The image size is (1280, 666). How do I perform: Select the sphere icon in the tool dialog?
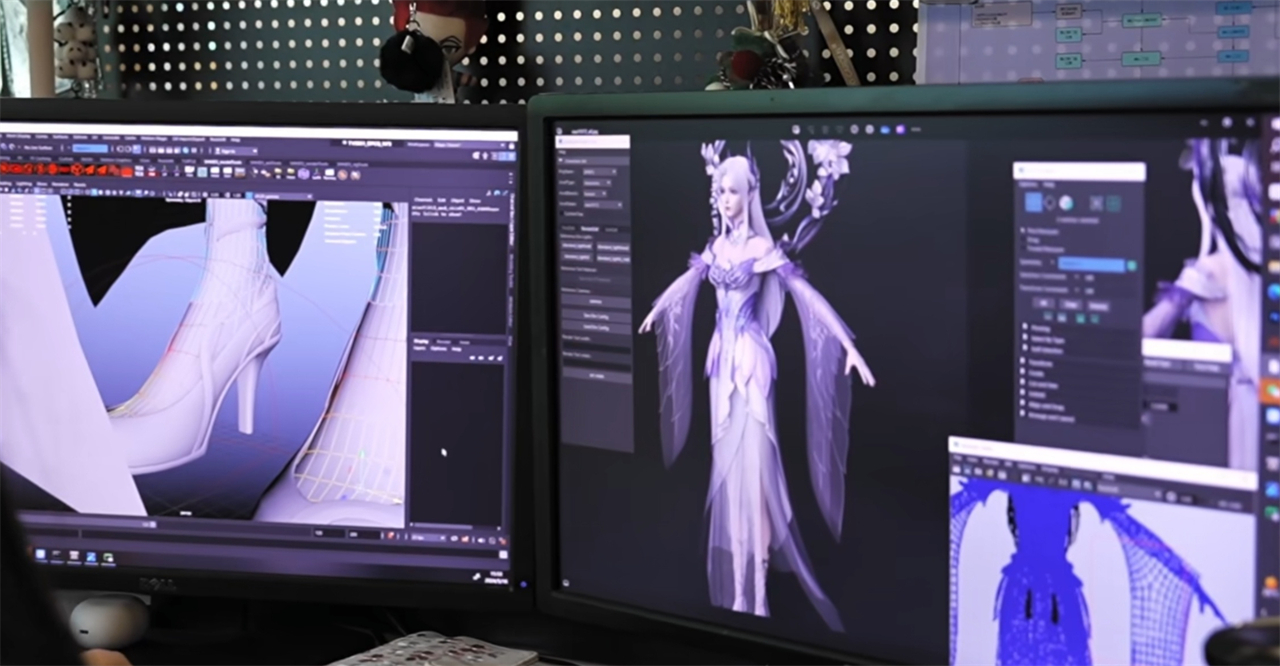click(1066, 202)
